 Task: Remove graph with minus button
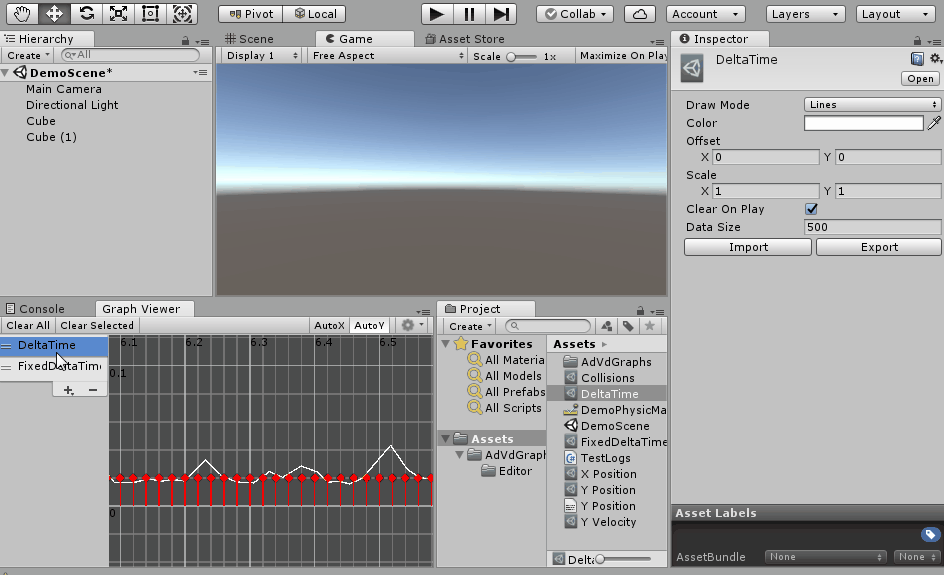(93, 390)
